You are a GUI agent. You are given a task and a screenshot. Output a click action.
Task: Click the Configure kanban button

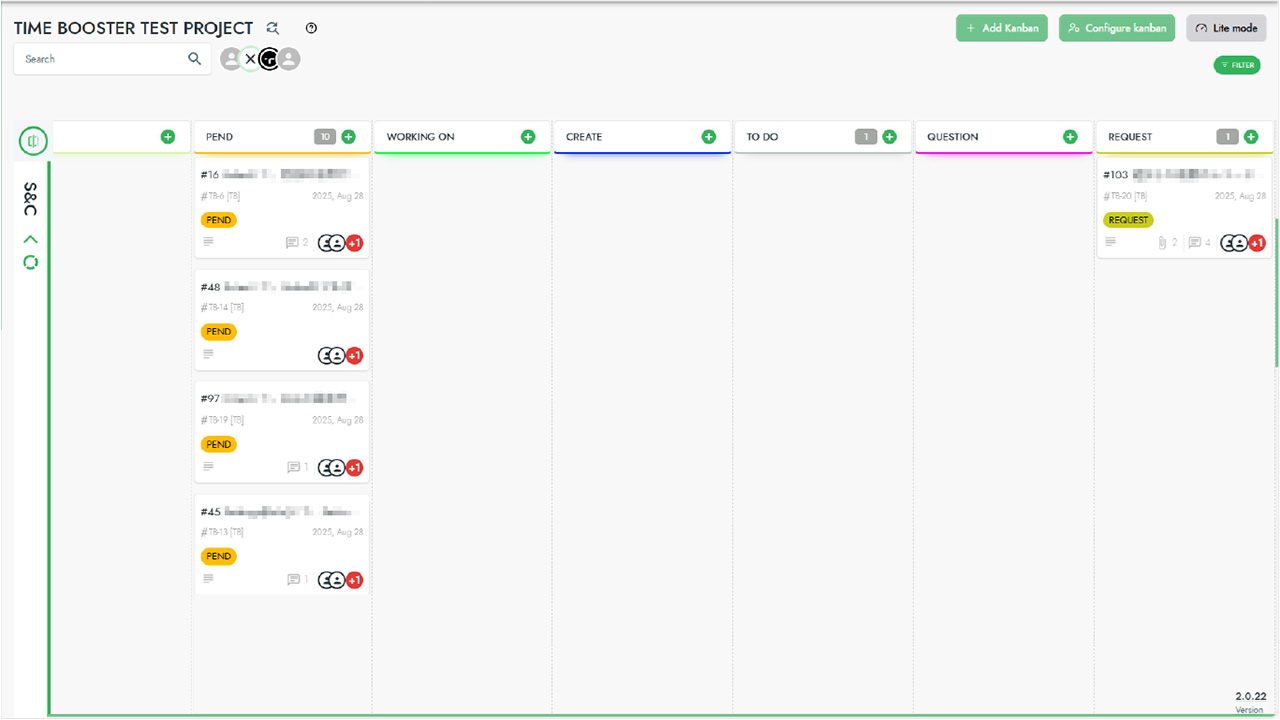coord(1117,28)
